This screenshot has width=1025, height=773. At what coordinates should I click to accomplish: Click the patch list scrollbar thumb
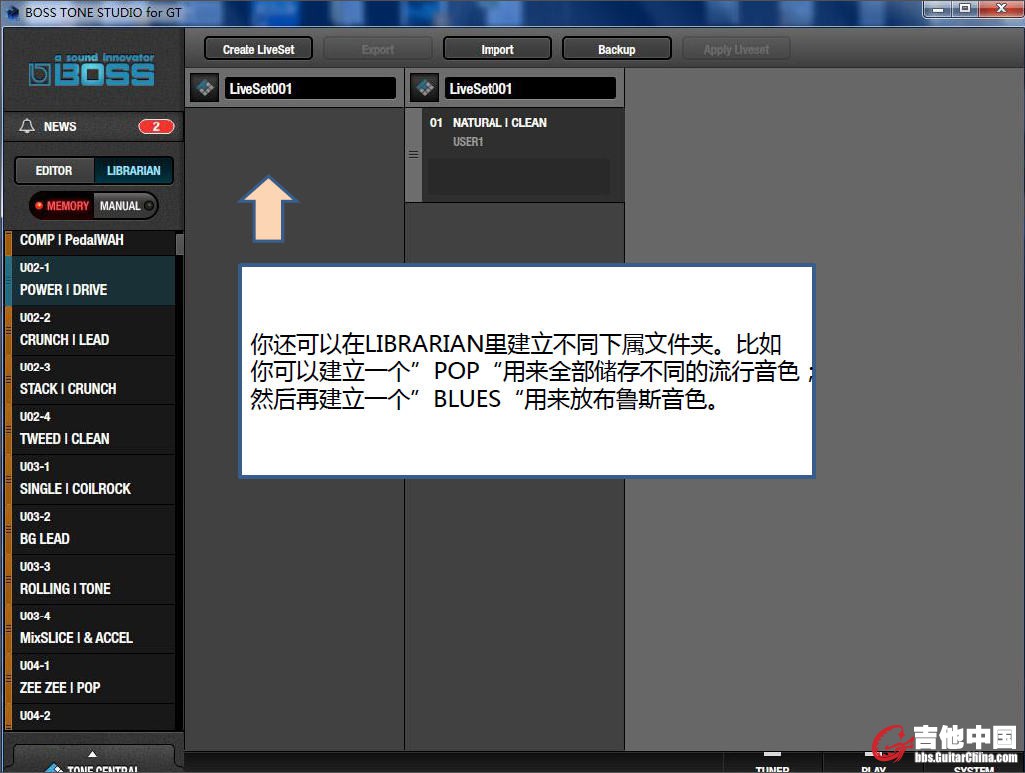pyautogui.click(x=179, y=243)
